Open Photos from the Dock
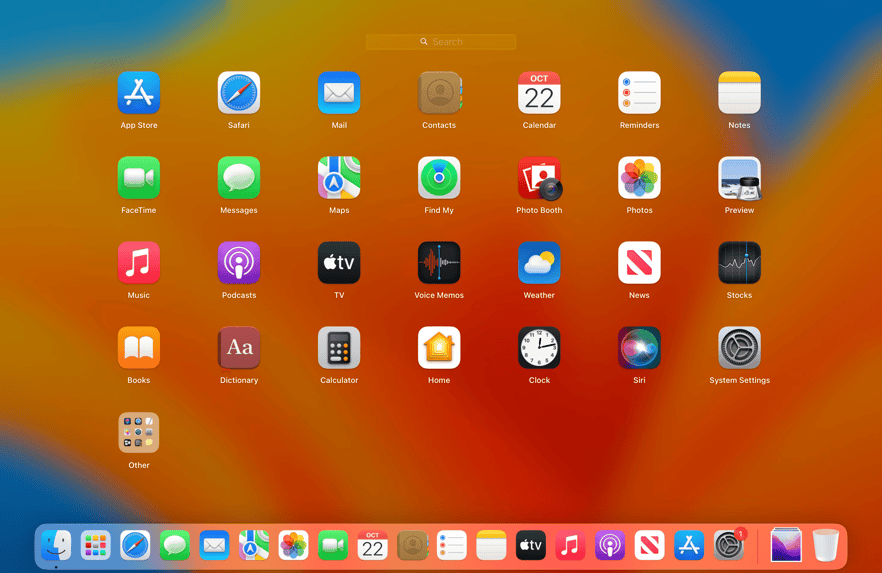 tap(294, 545)
